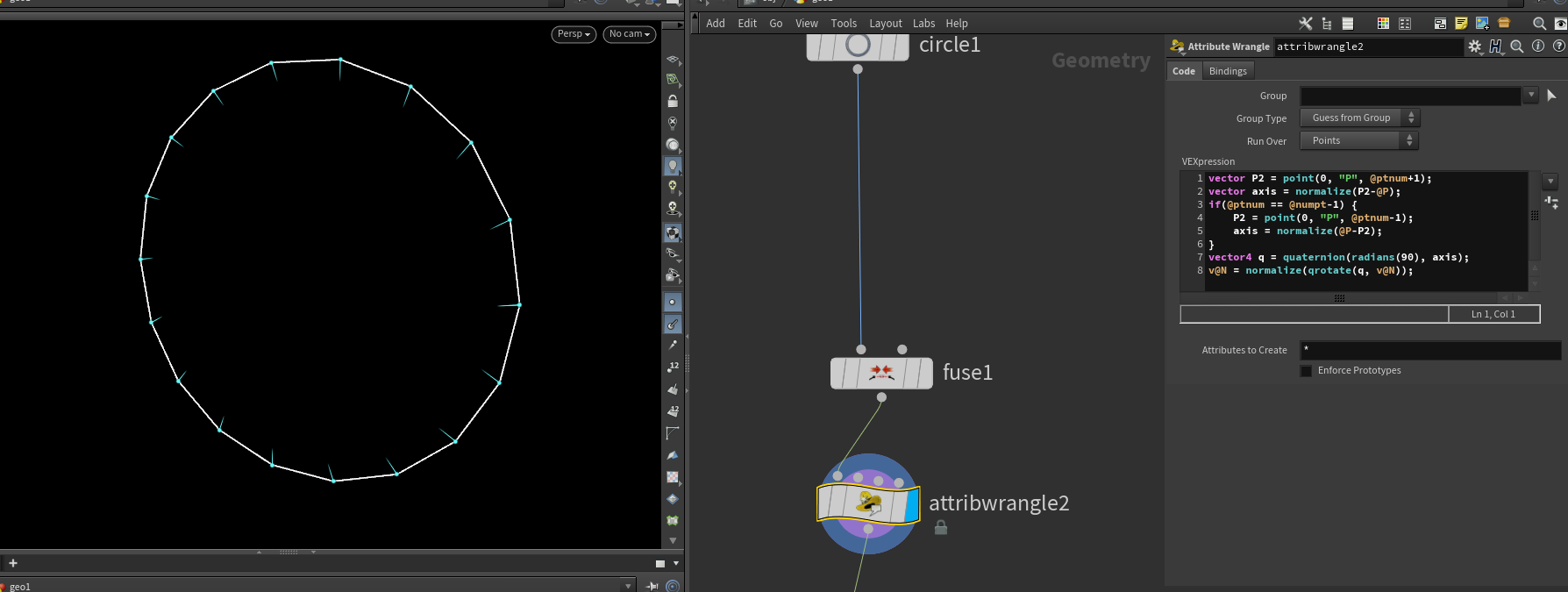
Task: Open the node info icon
Action: point(1538,46)
